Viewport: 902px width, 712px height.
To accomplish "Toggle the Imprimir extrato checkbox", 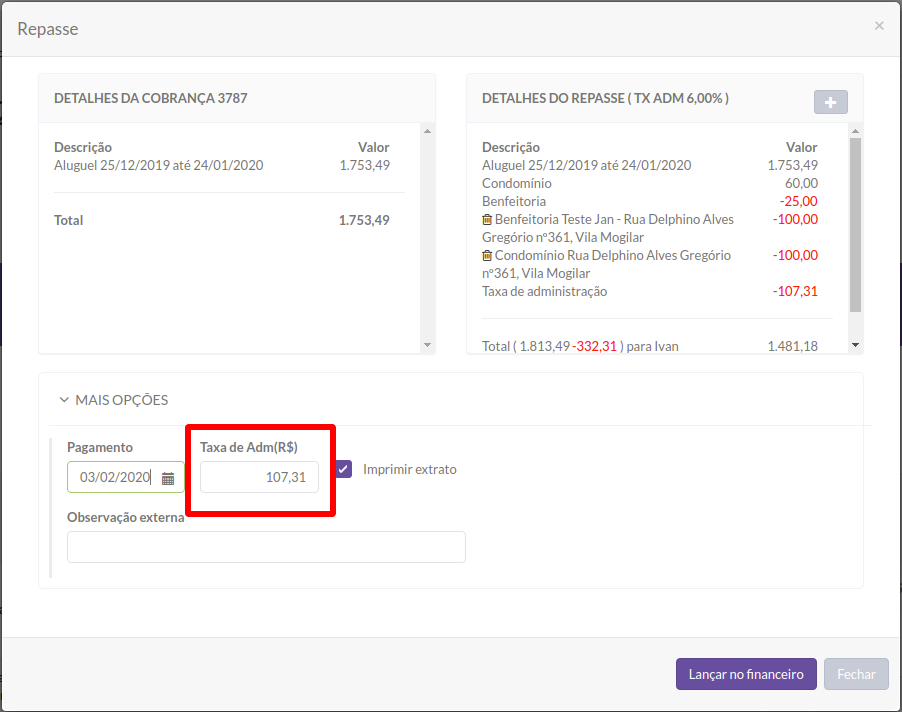I will click(x=344, y=469).
